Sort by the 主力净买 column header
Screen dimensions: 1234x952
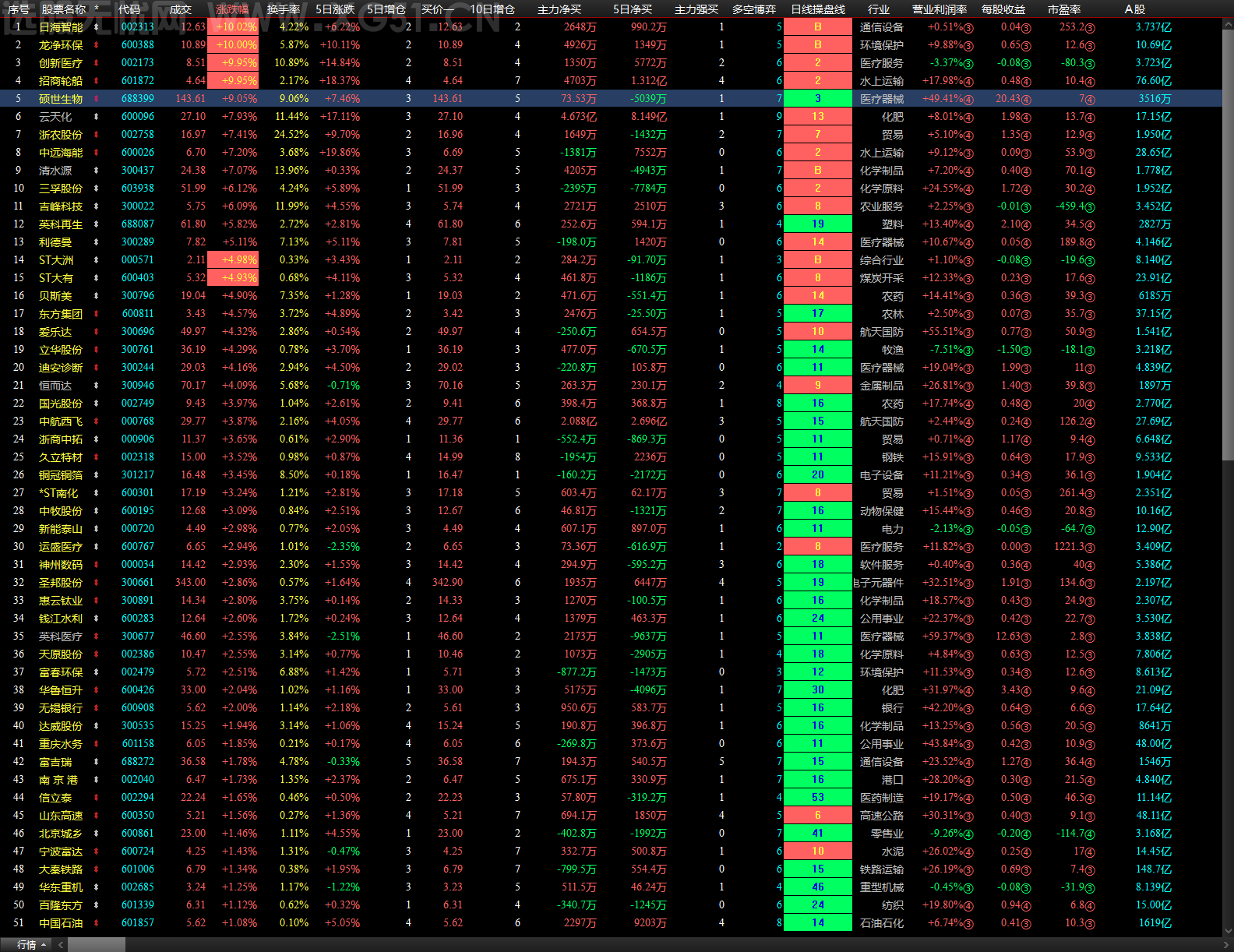coord(559,9)
